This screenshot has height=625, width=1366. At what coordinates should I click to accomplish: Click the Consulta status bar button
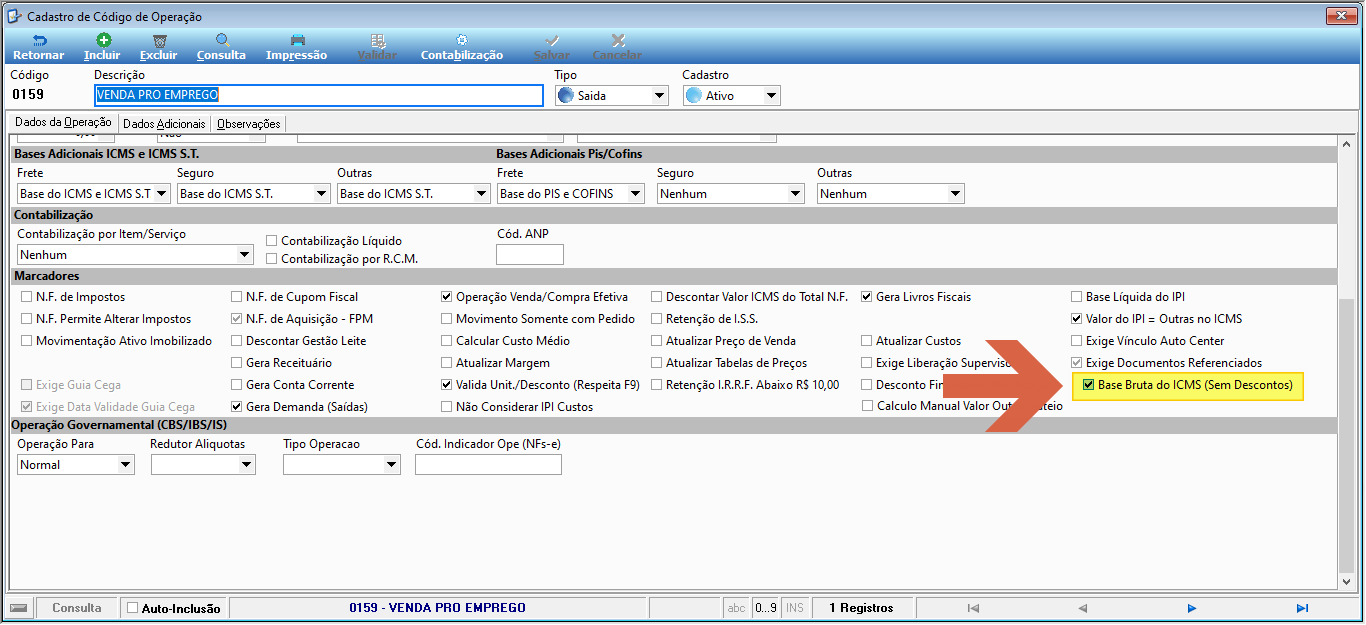coord(77,608)
